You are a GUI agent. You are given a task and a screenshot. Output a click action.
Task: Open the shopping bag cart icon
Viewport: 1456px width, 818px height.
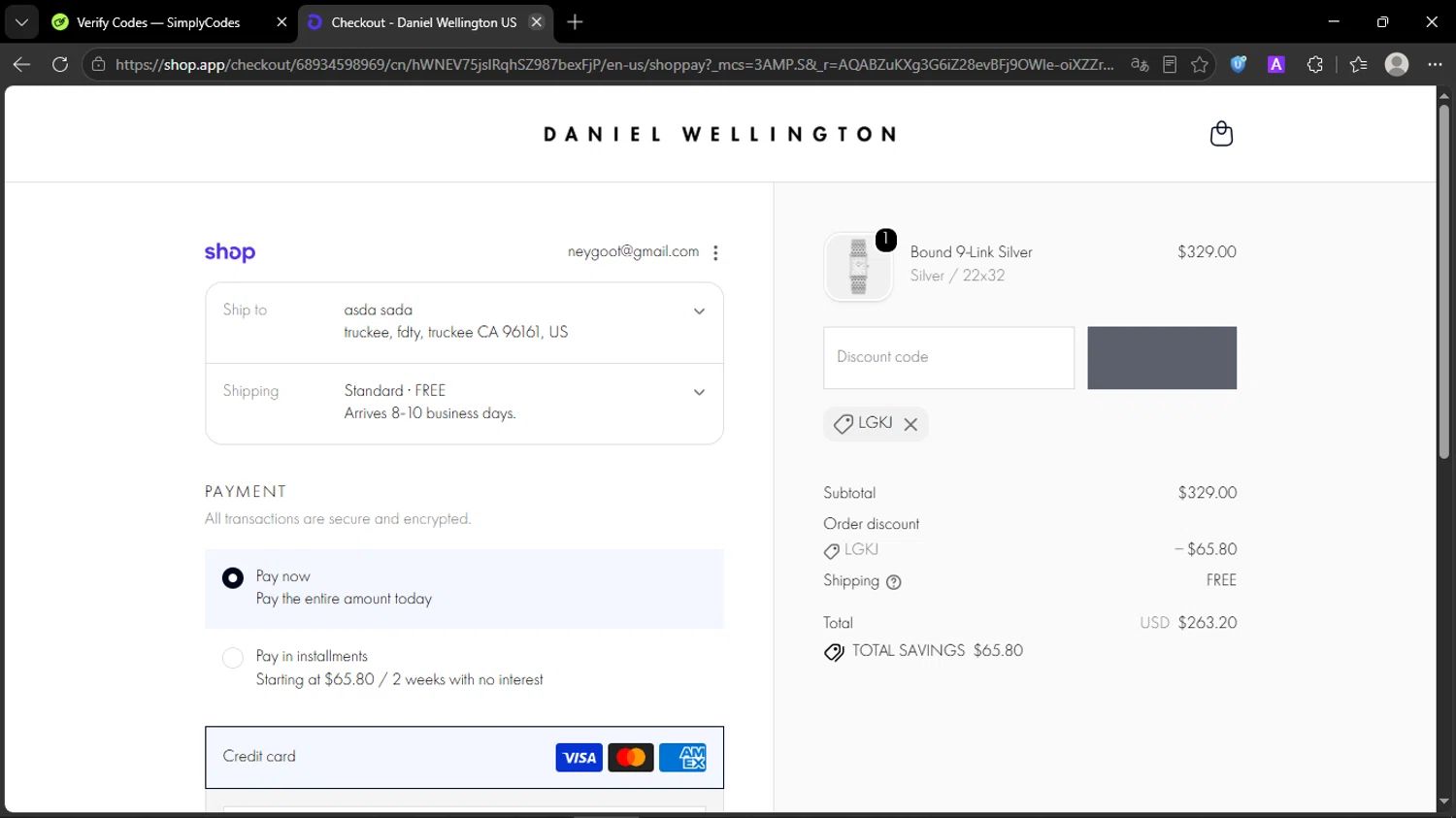pyautogui.click(x=1221, y=134)
